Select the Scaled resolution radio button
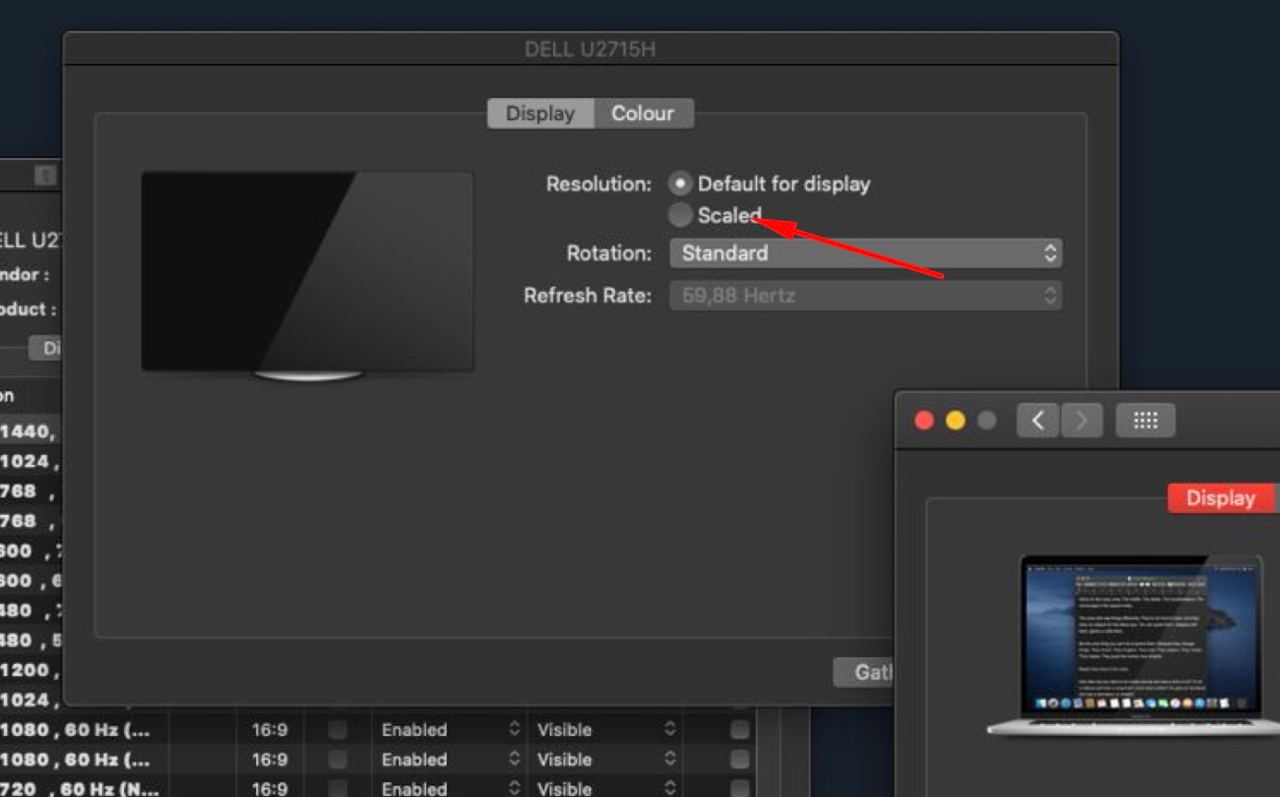The image size is (1280, 797). click(680, 214)
